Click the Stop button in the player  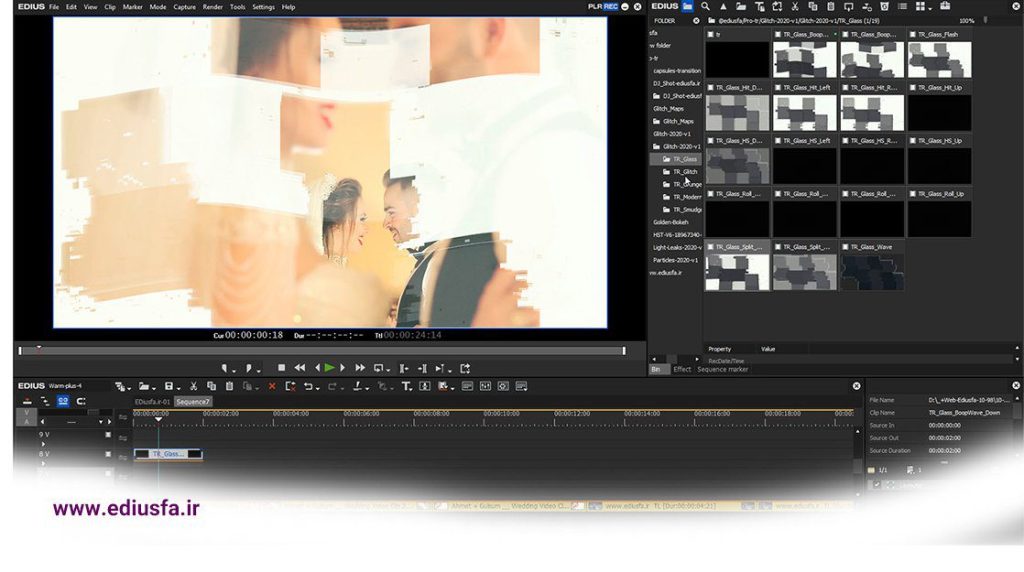[281, 368]
